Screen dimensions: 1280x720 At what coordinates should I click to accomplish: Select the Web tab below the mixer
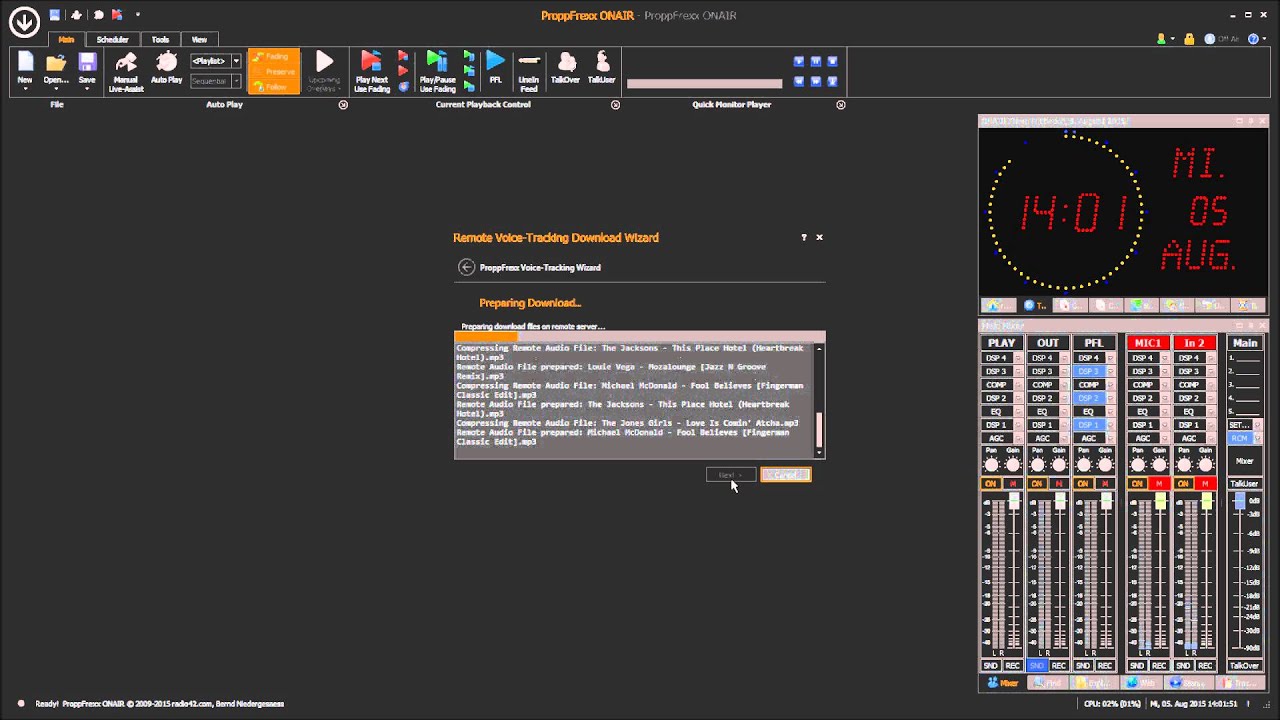pos(1141,683)
